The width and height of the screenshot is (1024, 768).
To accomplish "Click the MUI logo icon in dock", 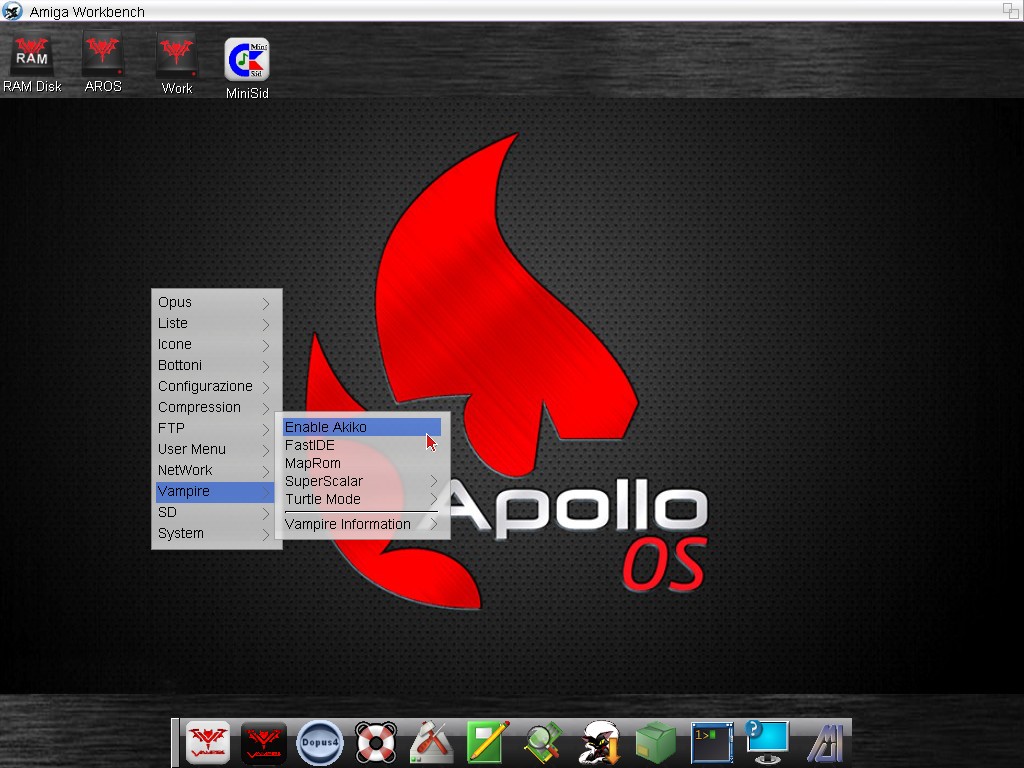I will tap(825, 743).
